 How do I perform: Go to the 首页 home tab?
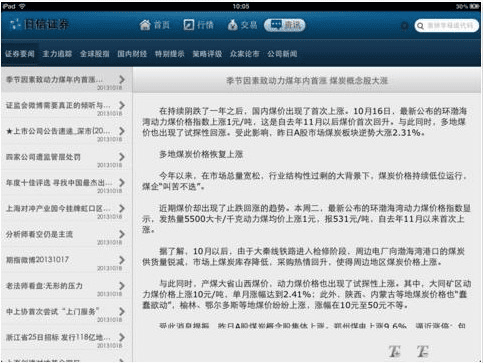point(155,25)
